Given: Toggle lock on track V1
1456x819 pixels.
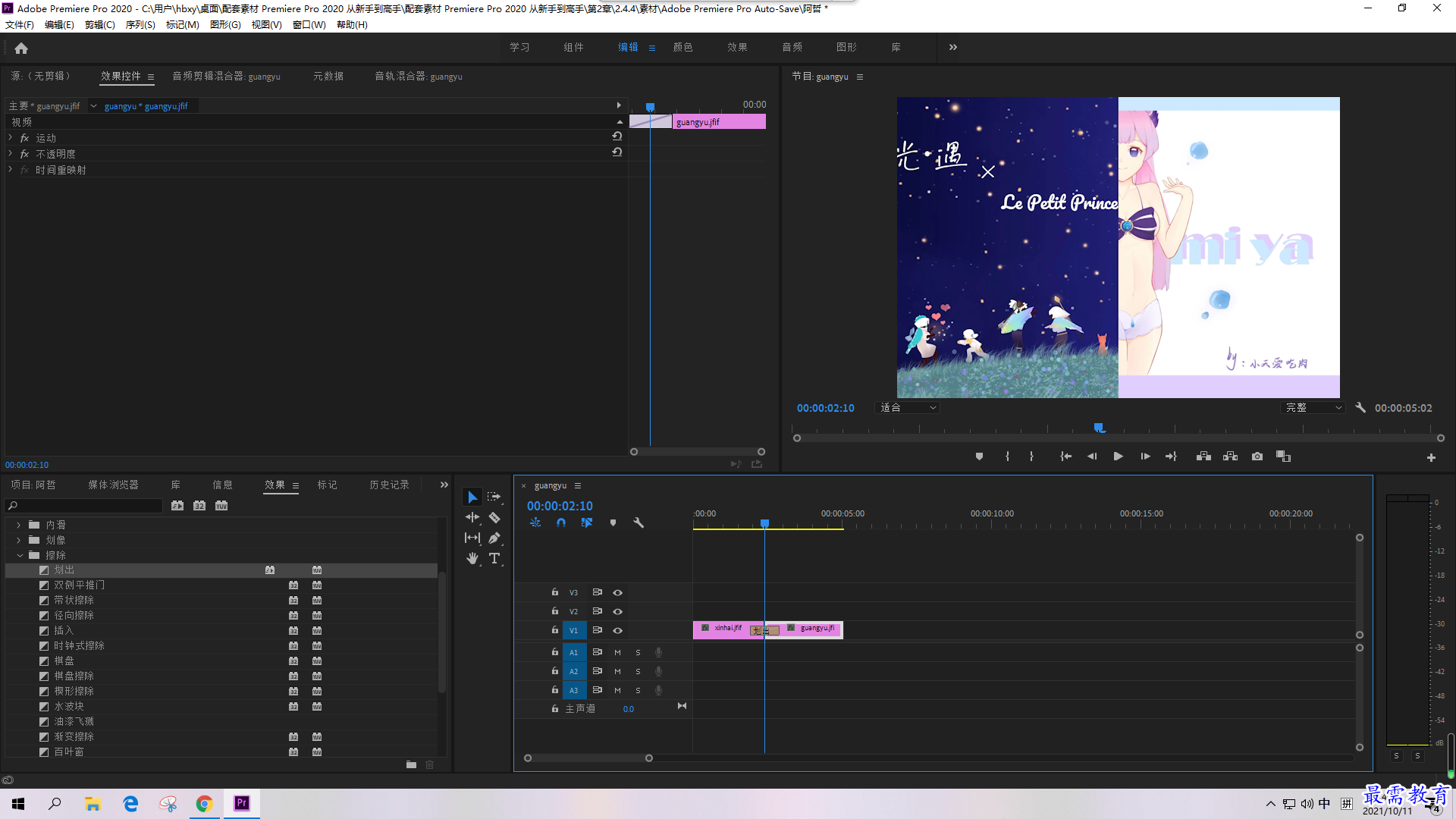Looking at the screenshot, I should 554,630.
